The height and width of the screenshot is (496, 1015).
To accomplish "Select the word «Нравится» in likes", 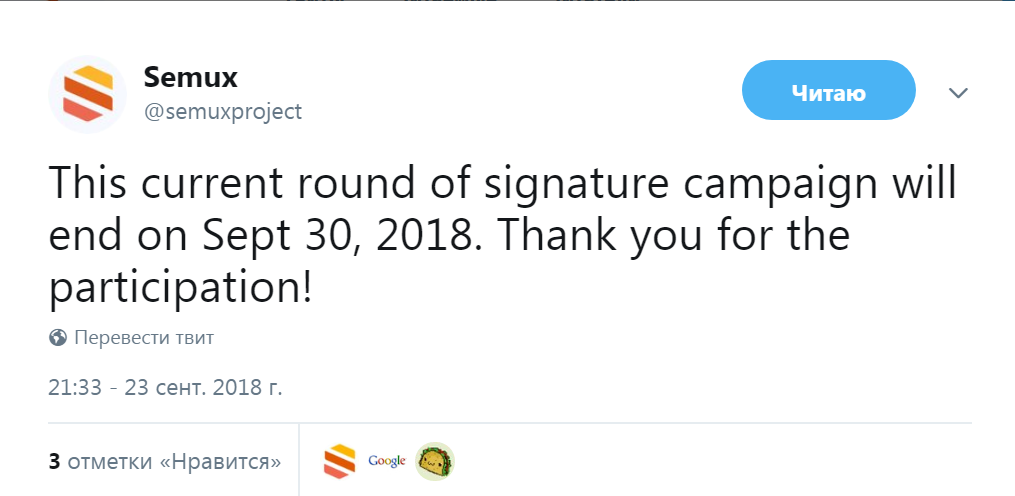I will click(220, 462).
